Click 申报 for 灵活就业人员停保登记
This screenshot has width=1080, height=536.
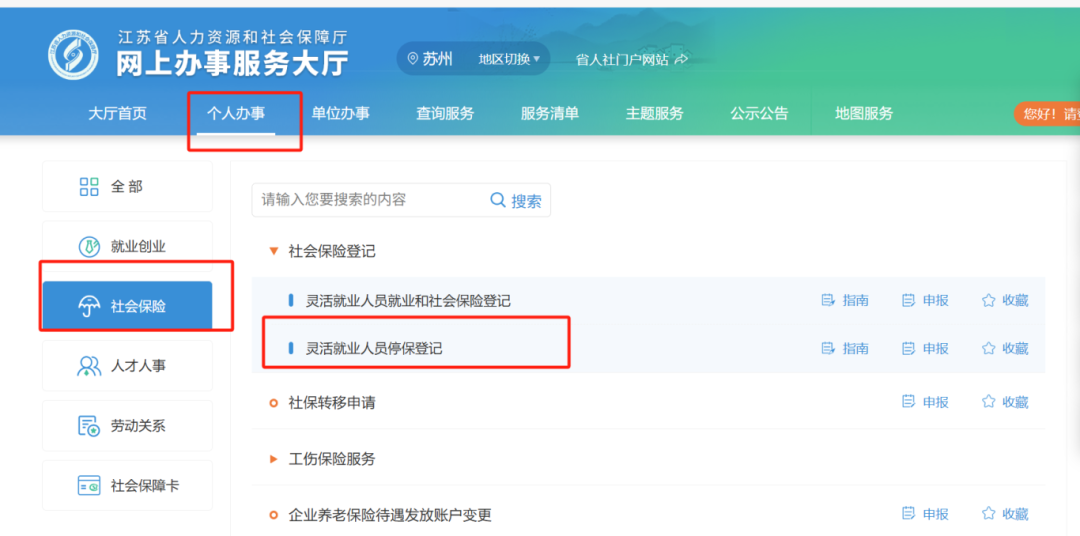(926, 348)
